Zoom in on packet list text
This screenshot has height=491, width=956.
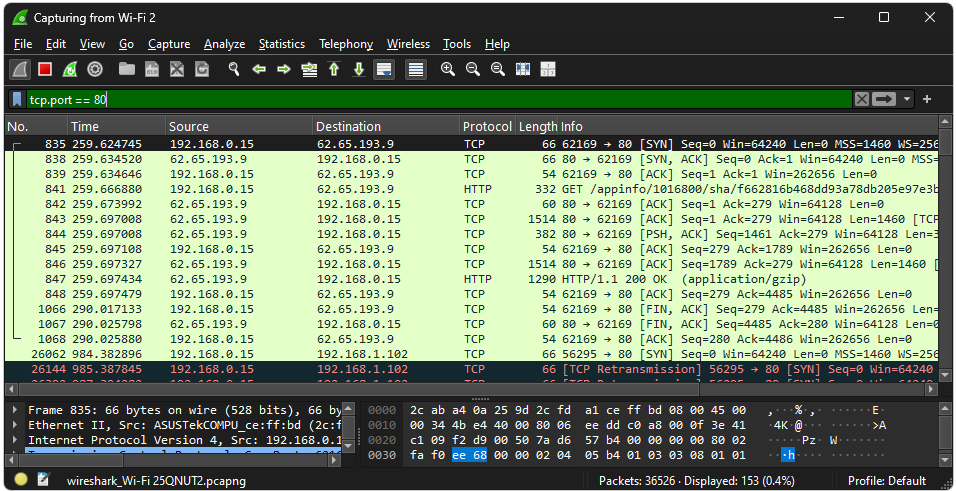(447, 69)
